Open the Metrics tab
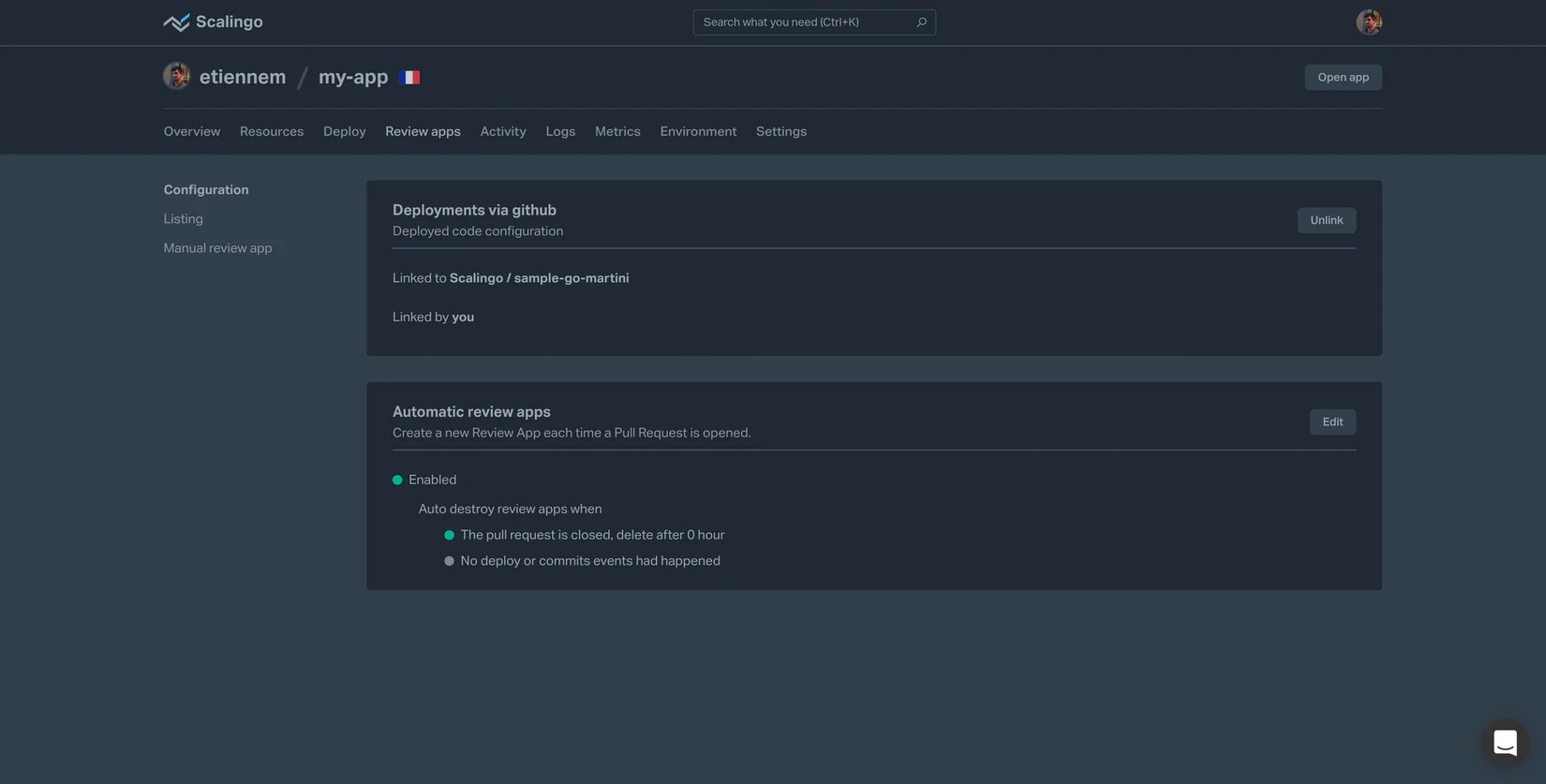 click(617, 131)
